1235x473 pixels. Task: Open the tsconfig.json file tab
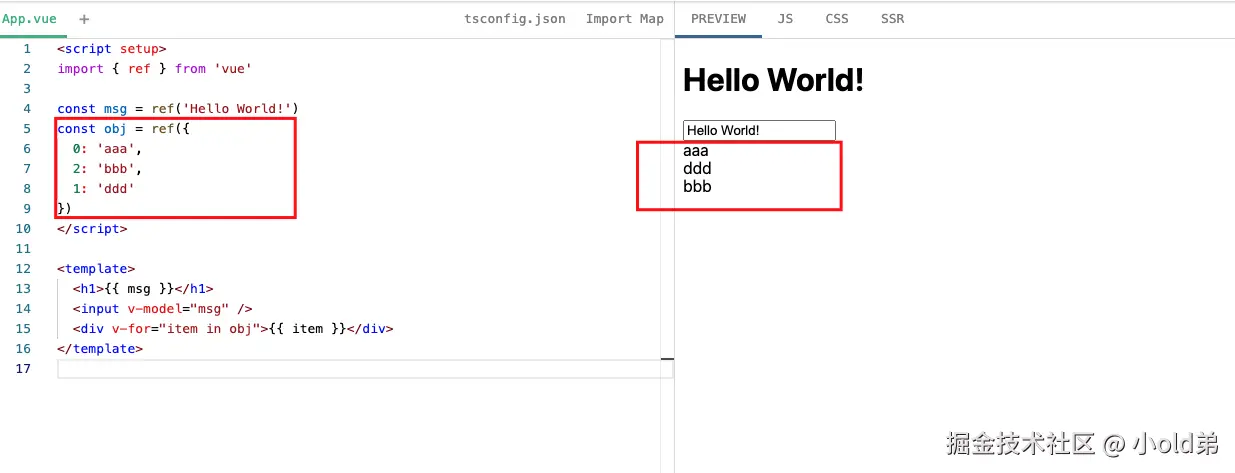pyautogui.click(x=515, y=19)
